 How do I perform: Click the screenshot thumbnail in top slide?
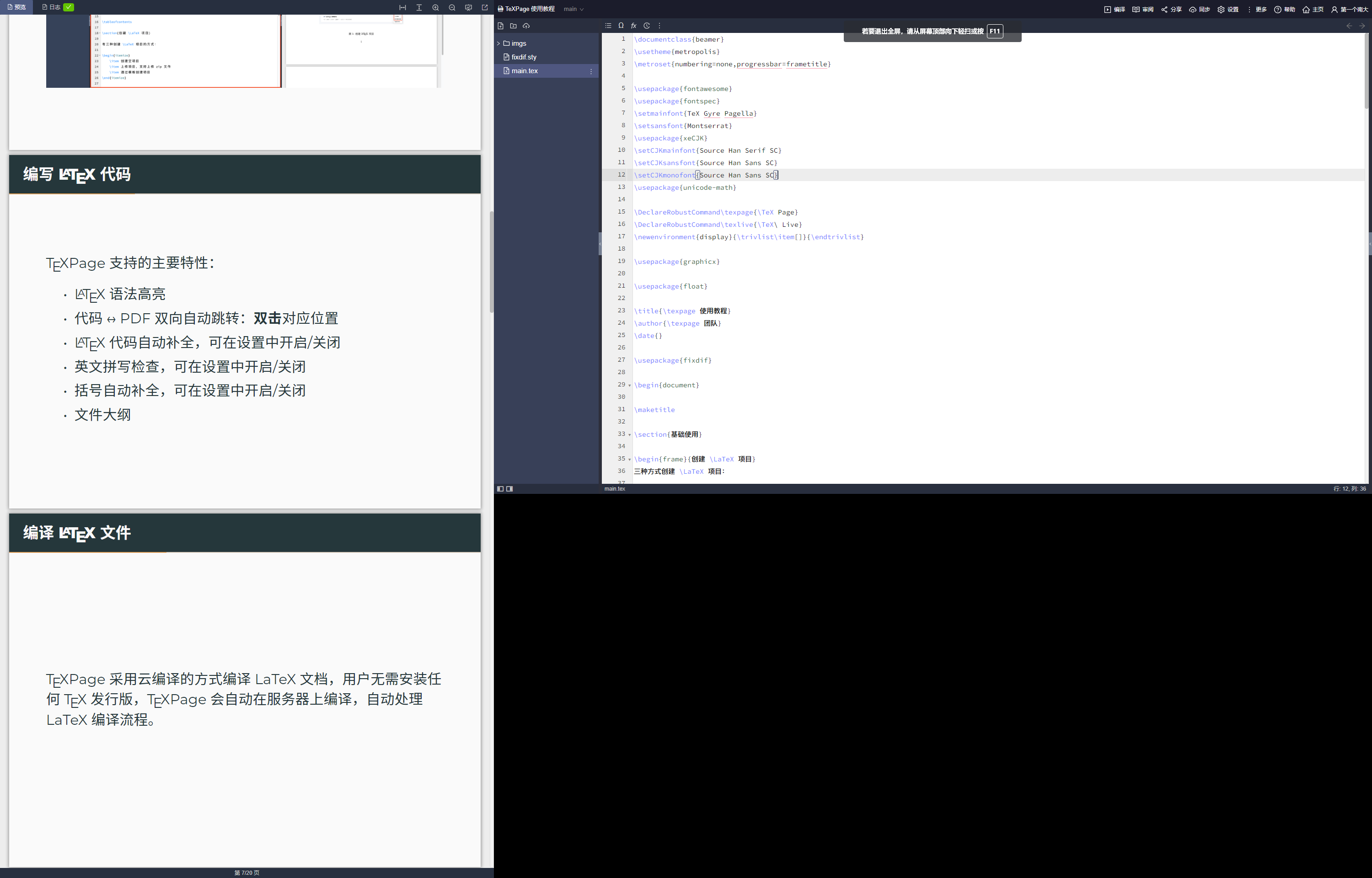(x=244, y=51)
